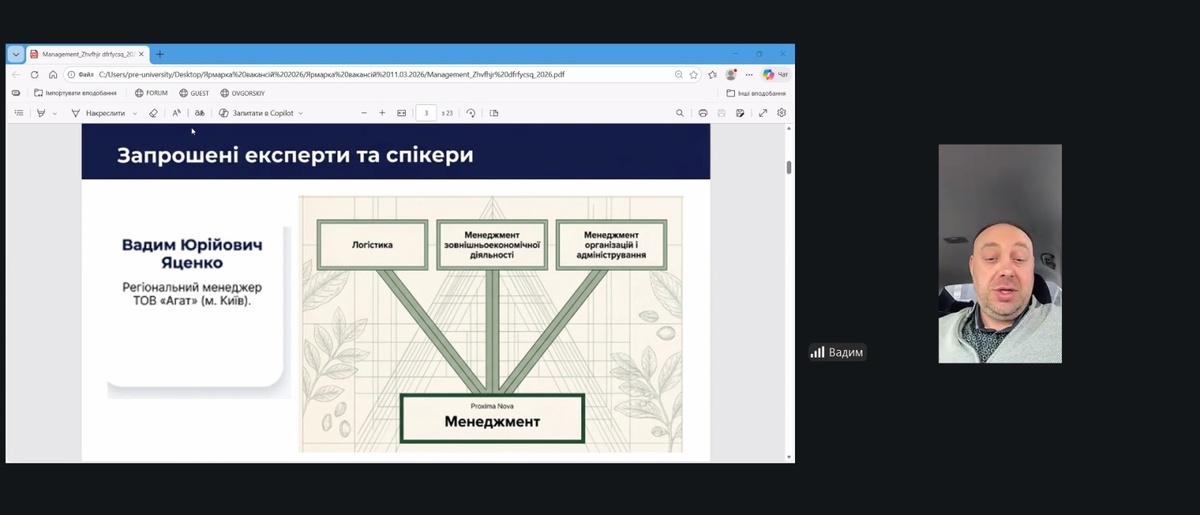This screenshot has height=515, width=1200.
Task: Select the Management PDF browser tab
Action: [x=87, y=54]
